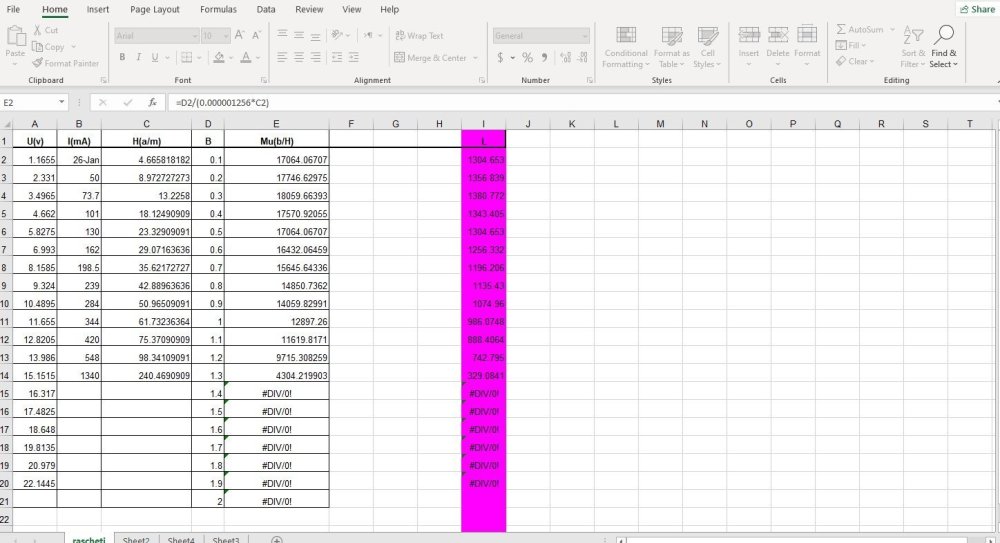Open Conditional Formatting menu
The height and width of the screenshot is (543, 1000).
pyautogui.click(x=626, y=47)
